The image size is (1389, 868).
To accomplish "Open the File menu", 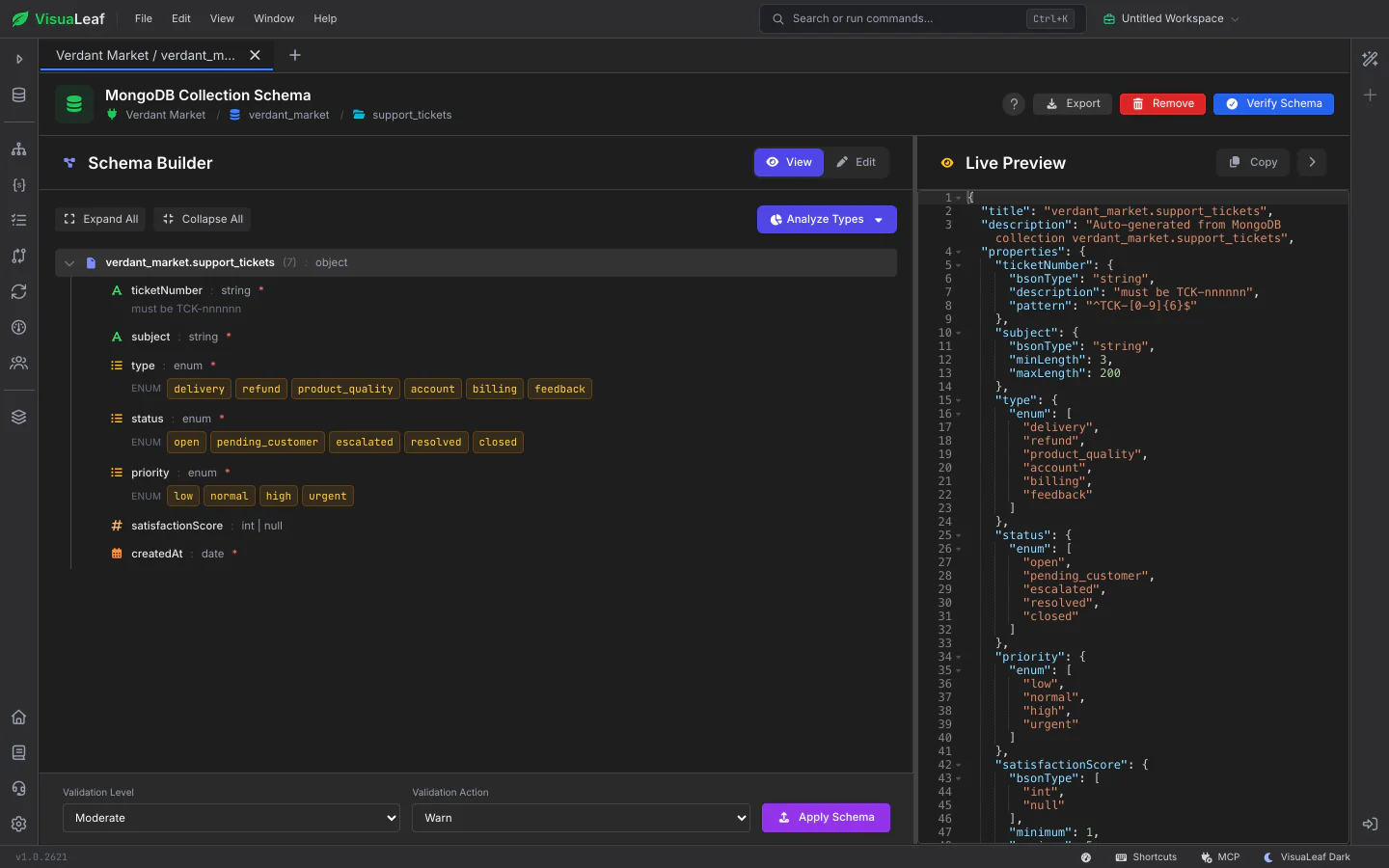I will 144,18.
